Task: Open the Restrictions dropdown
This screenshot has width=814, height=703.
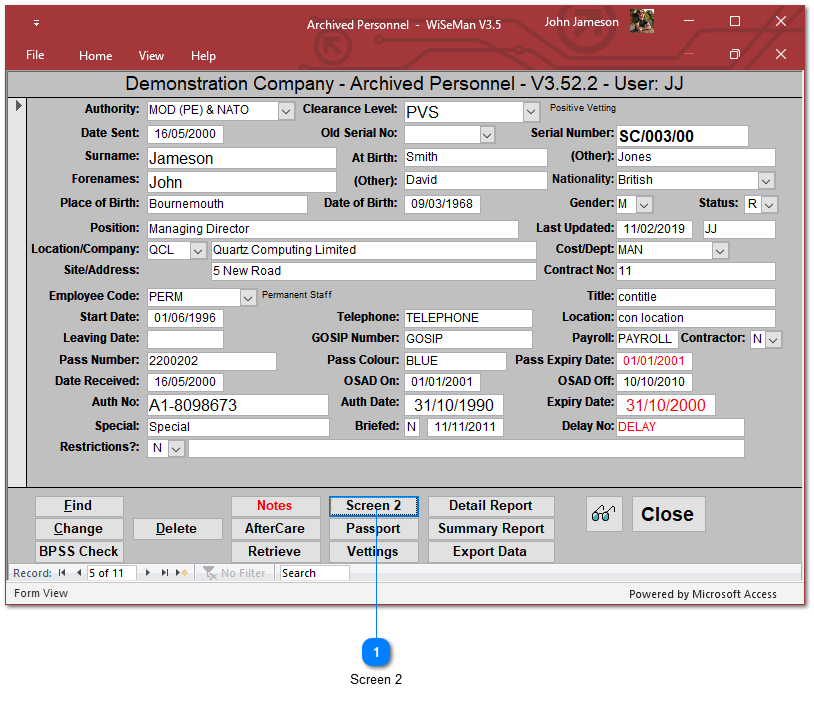Action: tap(176, 449)
